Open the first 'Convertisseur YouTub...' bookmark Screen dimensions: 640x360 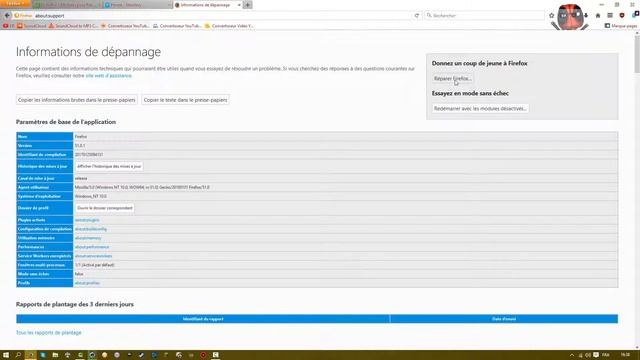[125, 26]
